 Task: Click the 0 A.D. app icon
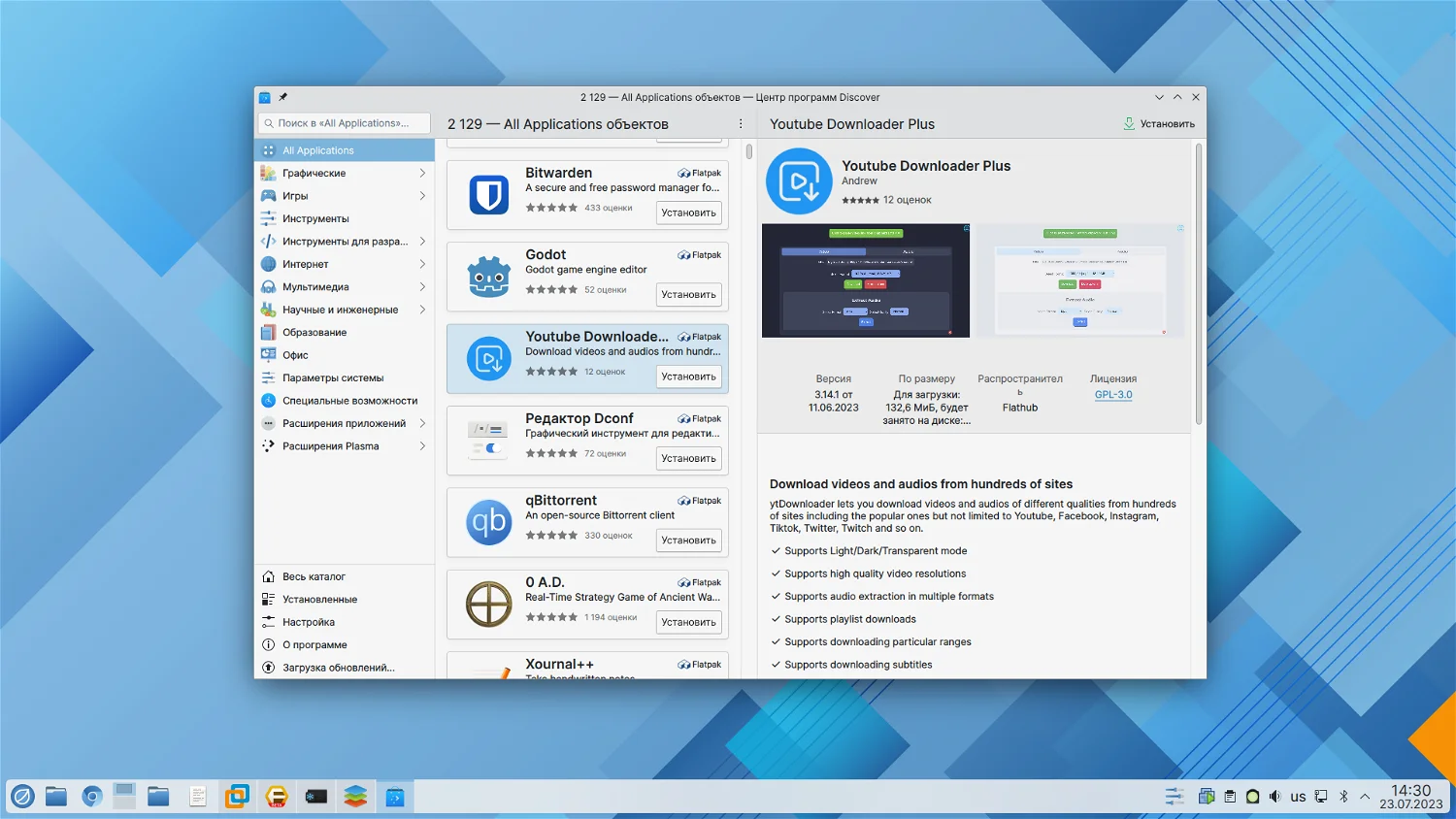tap(489, 604)
